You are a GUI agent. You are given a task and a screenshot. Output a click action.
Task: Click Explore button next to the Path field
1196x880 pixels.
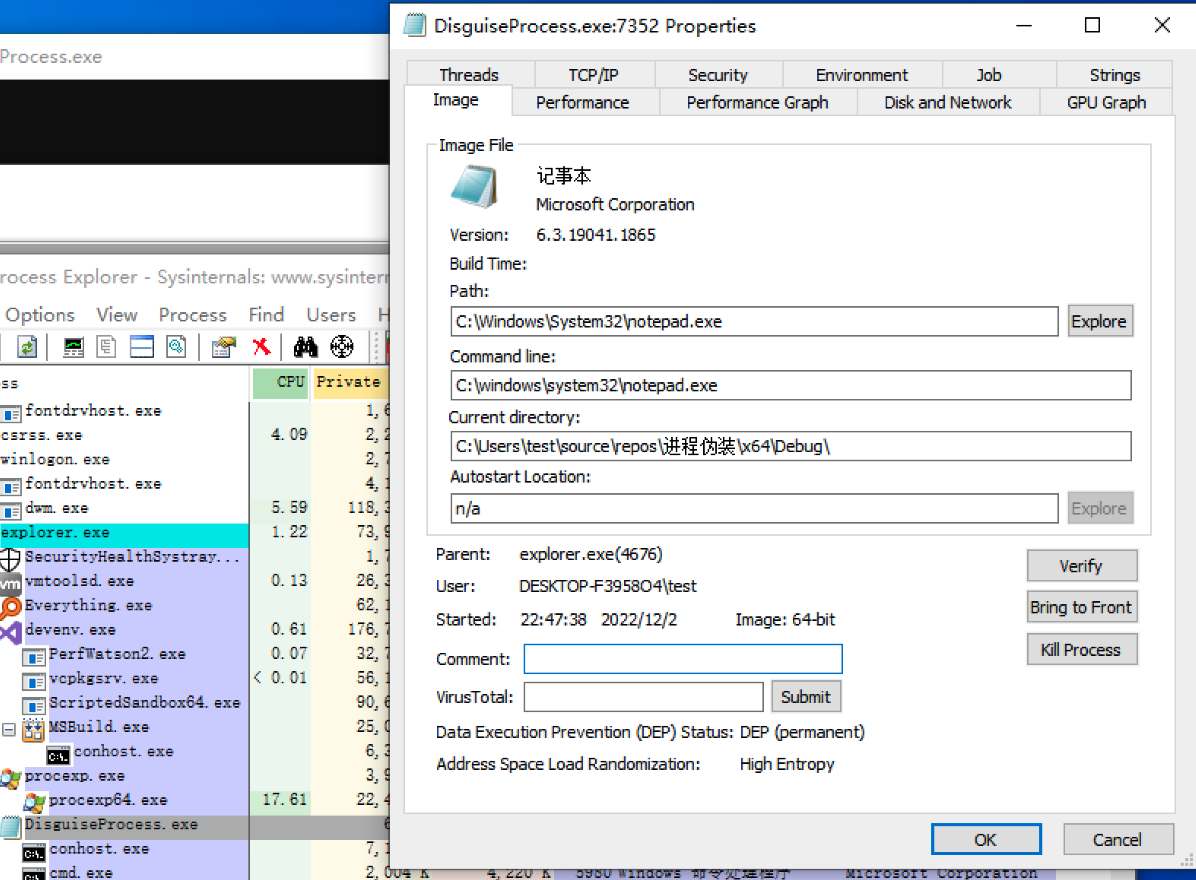[x=1099, y=321]
